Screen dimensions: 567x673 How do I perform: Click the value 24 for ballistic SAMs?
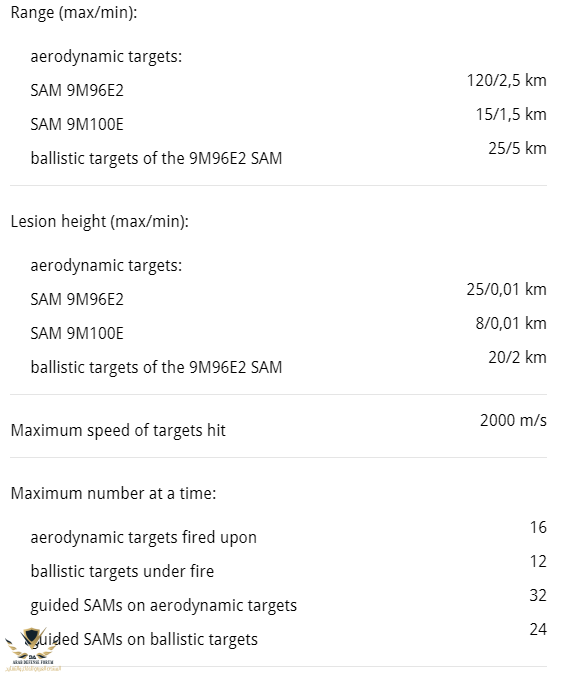[538, 630]
